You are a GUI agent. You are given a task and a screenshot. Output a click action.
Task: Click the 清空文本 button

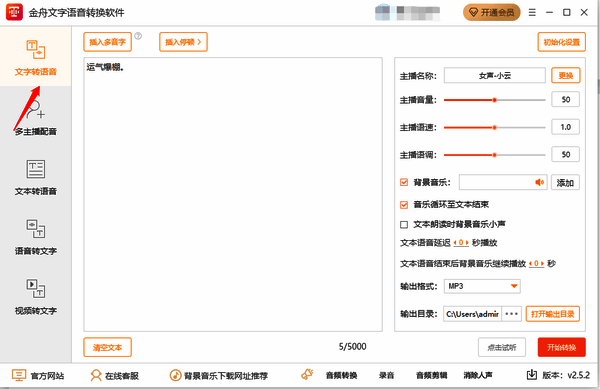point(108,347)
